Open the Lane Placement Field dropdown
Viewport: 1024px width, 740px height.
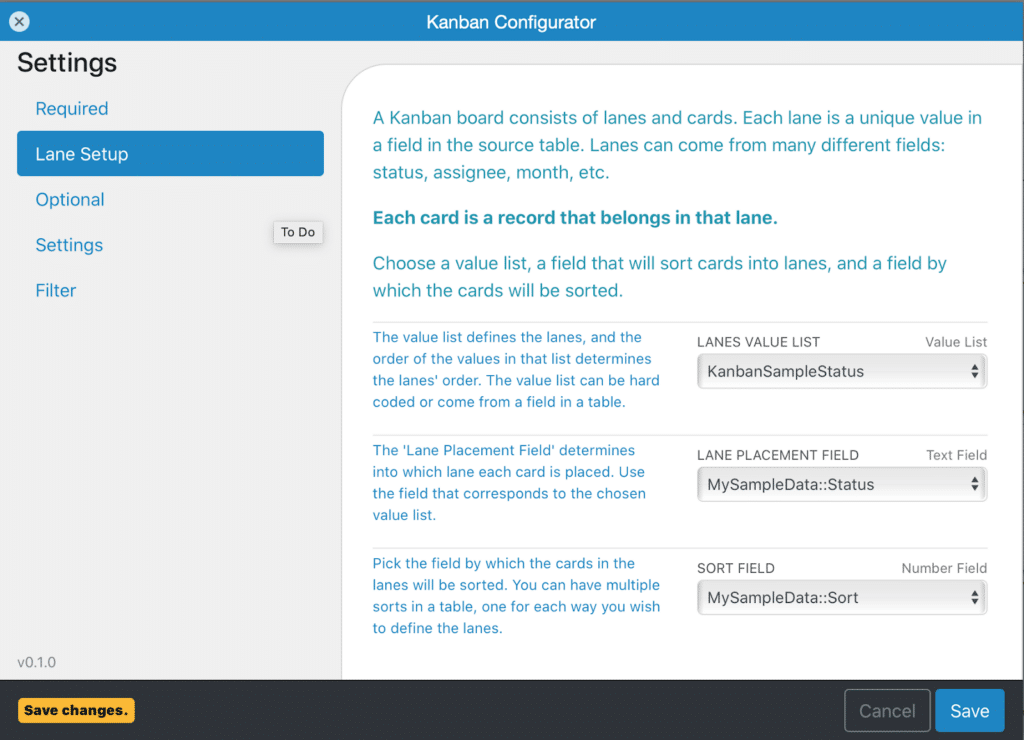842,484
